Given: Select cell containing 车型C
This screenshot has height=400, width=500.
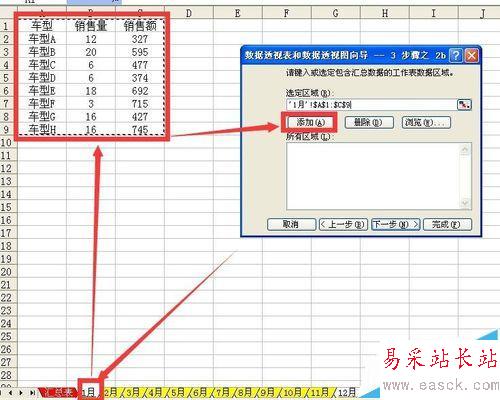Looking at the screenshot, I should click(42, 65).
